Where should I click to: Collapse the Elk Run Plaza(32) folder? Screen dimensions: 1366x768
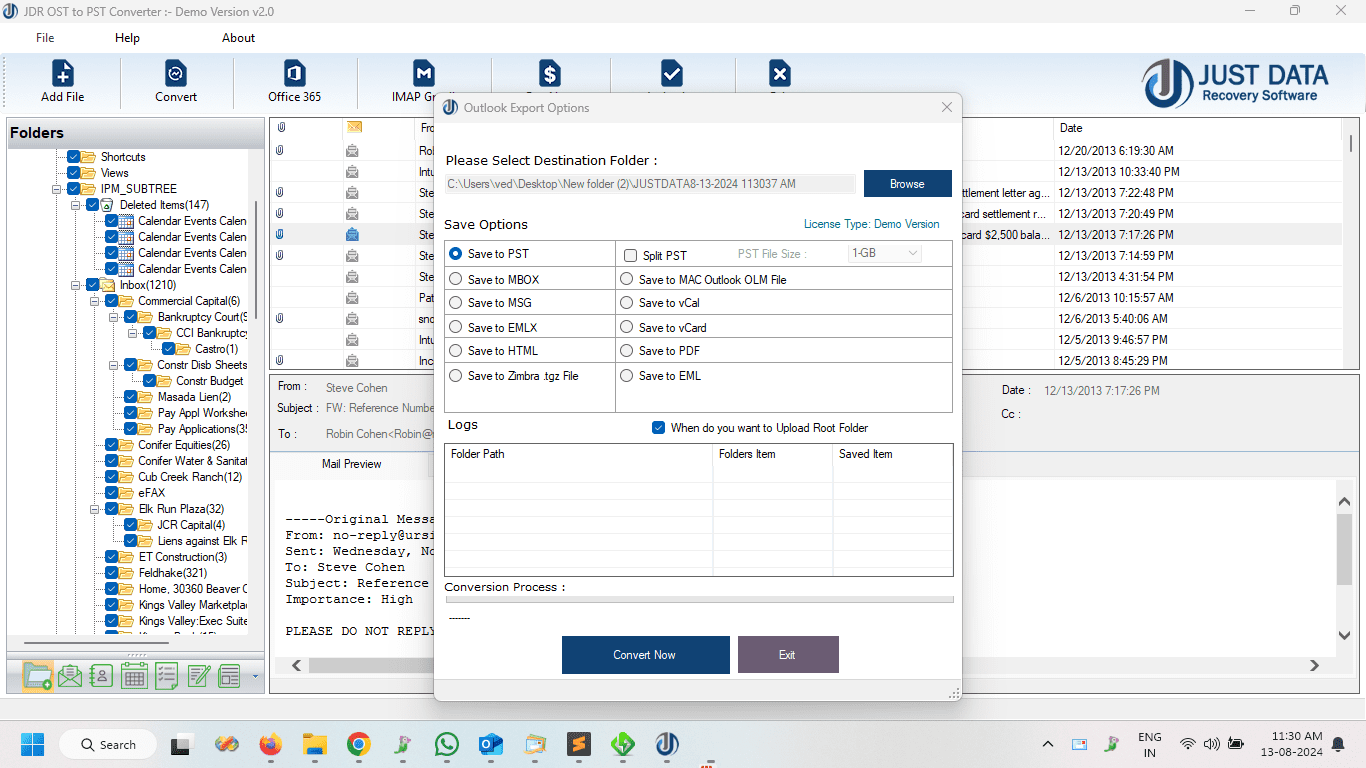(95, 509)
